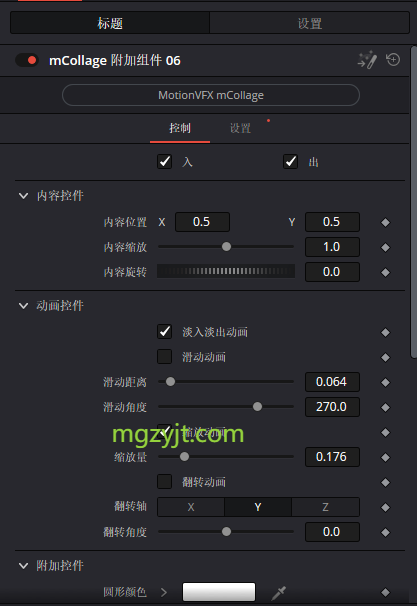417x606 pixels.
Task: Click the 内容旋转 value field
Action: point(332,272)
